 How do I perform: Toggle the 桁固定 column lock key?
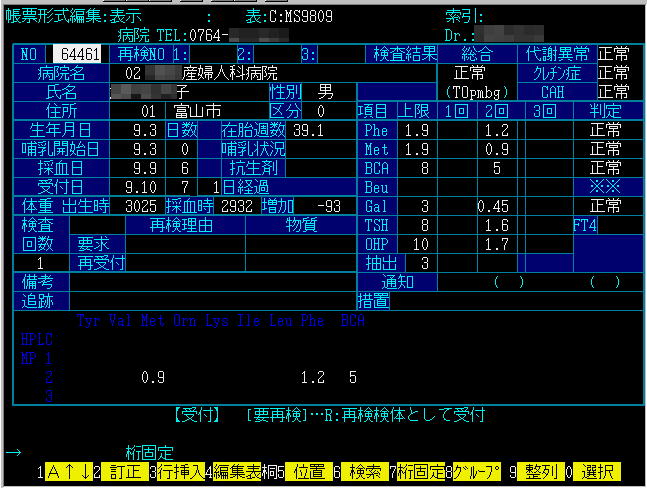(422, 472)
